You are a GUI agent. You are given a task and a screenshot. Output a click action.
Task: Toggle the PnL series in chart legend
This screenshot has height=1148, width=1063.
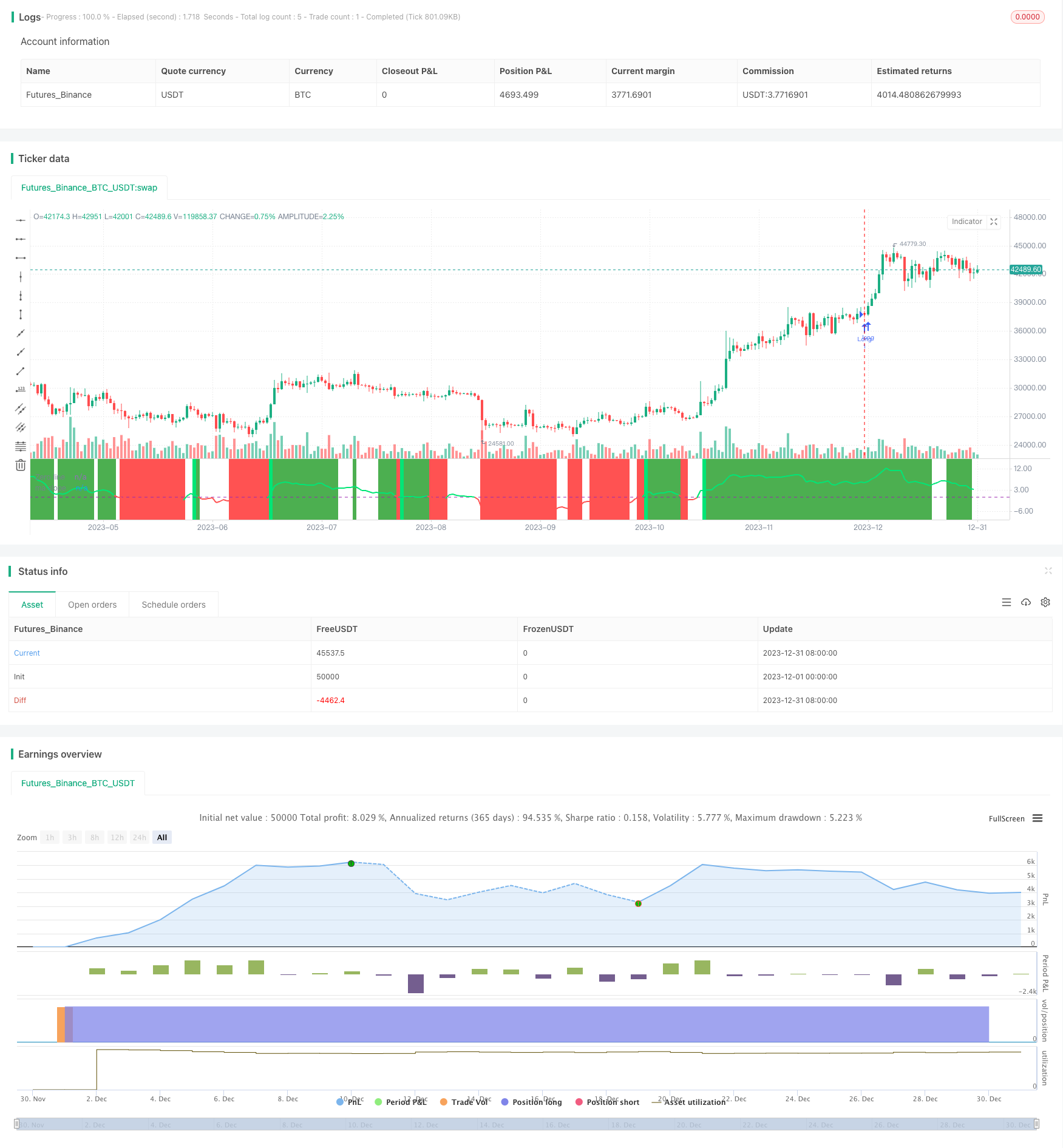coord(349,1102)
